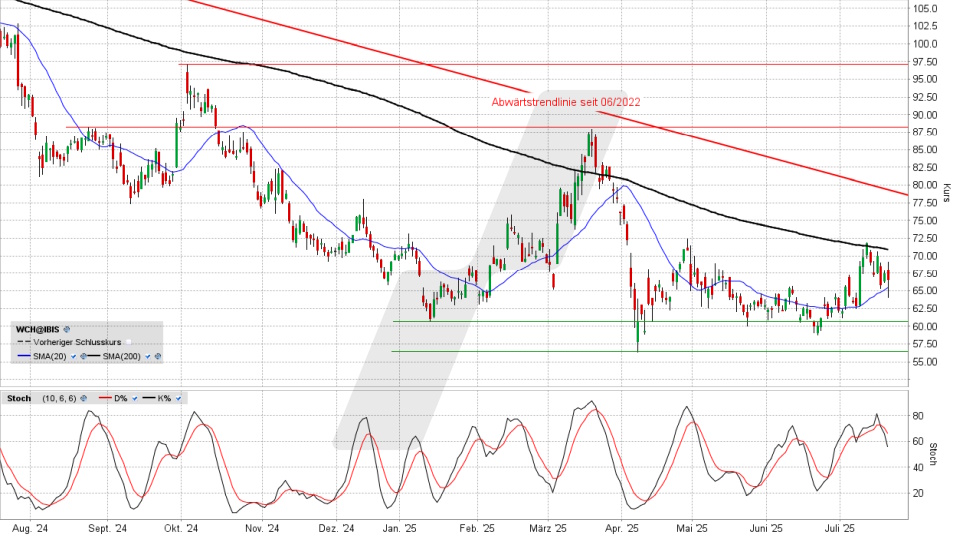960x540 pixels.
Task: Click the 80 value on Stoch axis
Action: (919, 416)
